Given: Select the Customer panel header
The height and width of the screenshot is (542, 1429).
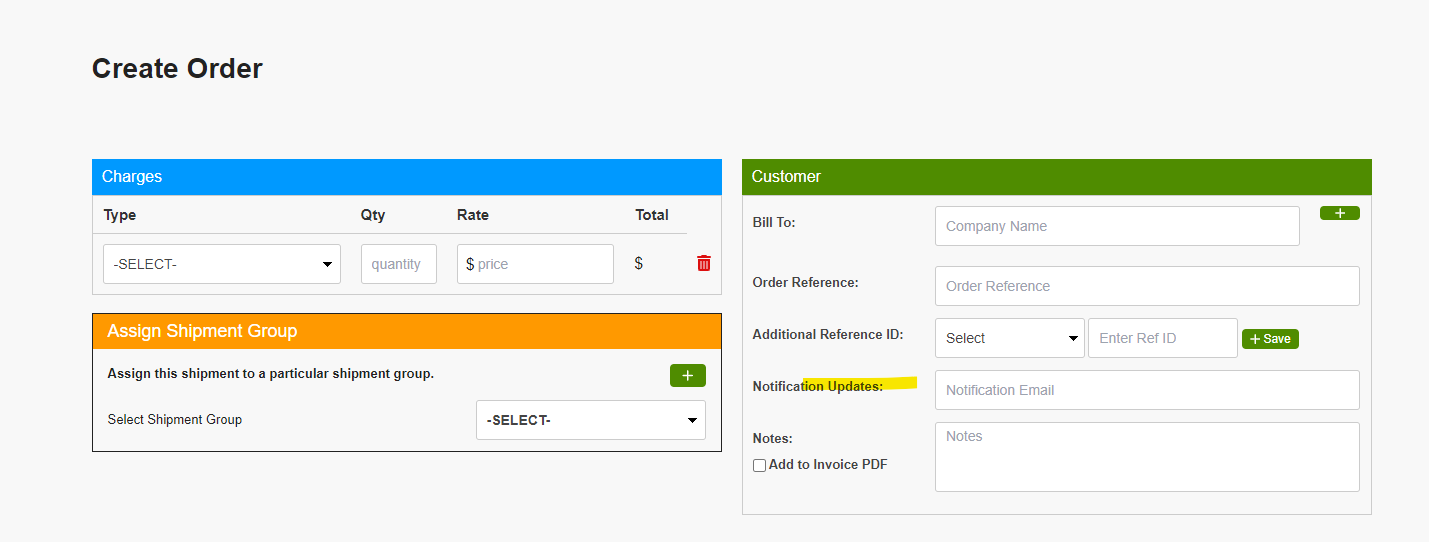Looking at the screenshot, I should pyautogui.click(x=1057, y=177).
